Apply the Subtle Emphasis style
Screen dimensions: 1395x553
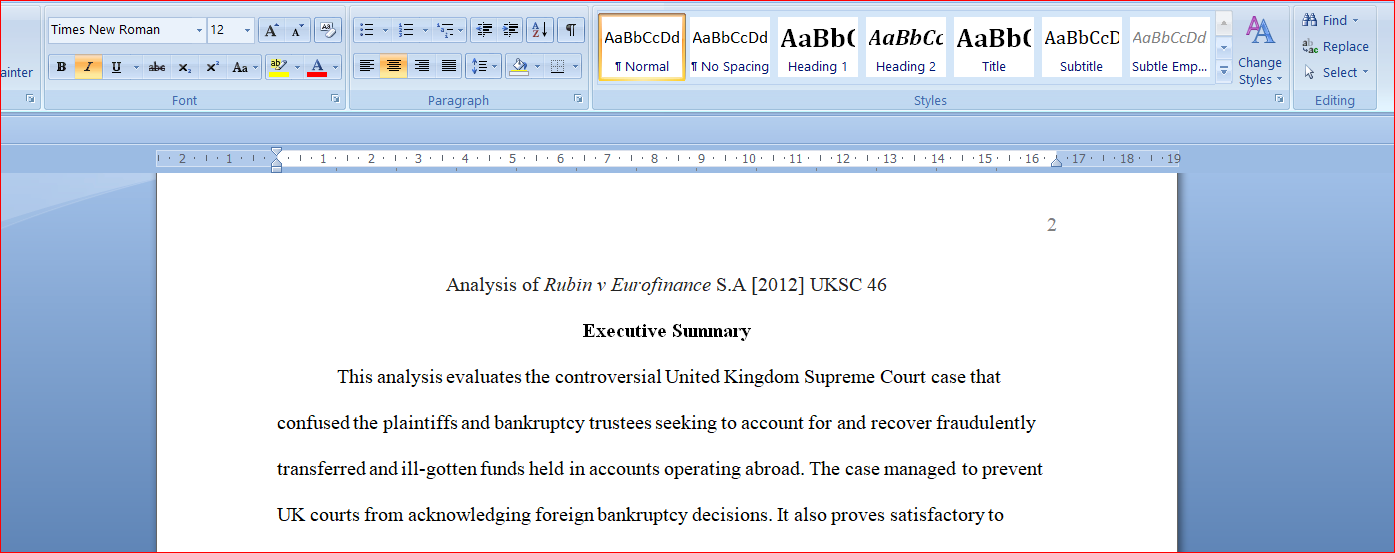point(1170,47)
